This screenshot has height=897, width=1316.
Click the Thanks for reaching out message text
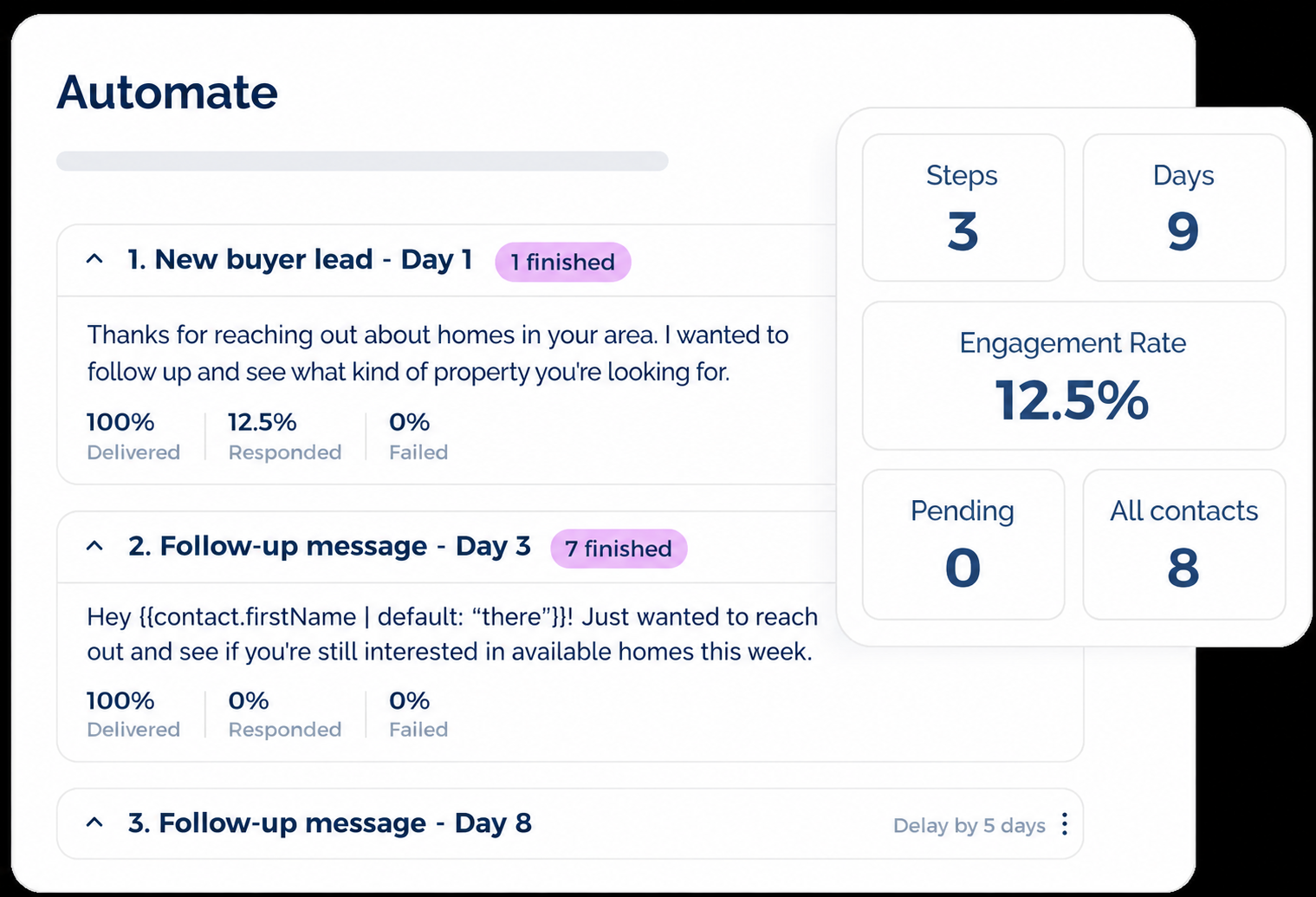coord(438,354)
